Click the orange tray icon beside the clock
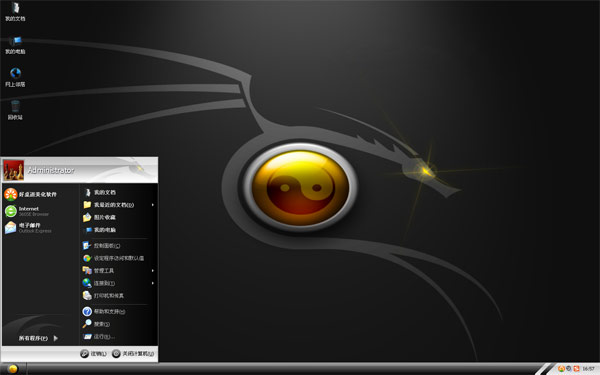The height and width of the screenshot is (375, 600). [576, 368]
